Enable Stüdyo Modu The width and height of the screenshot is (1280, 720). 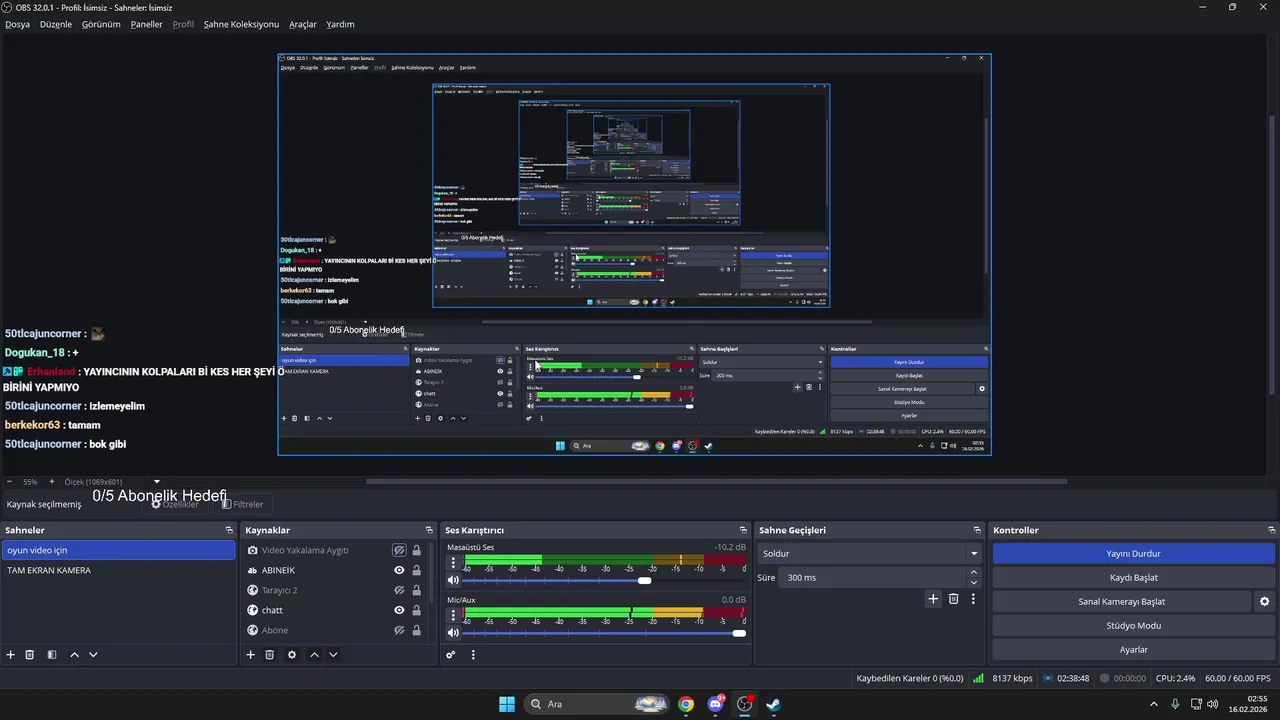[x=1134, y=625]
